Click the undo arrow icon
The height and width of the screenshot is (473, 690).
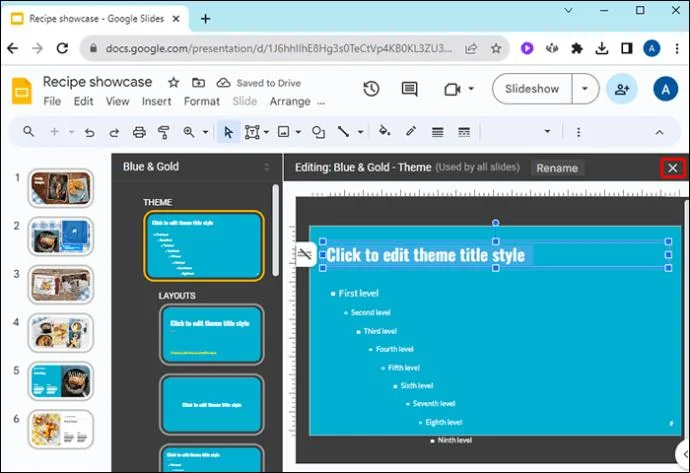pyautogui.click(x=90, y=132)
